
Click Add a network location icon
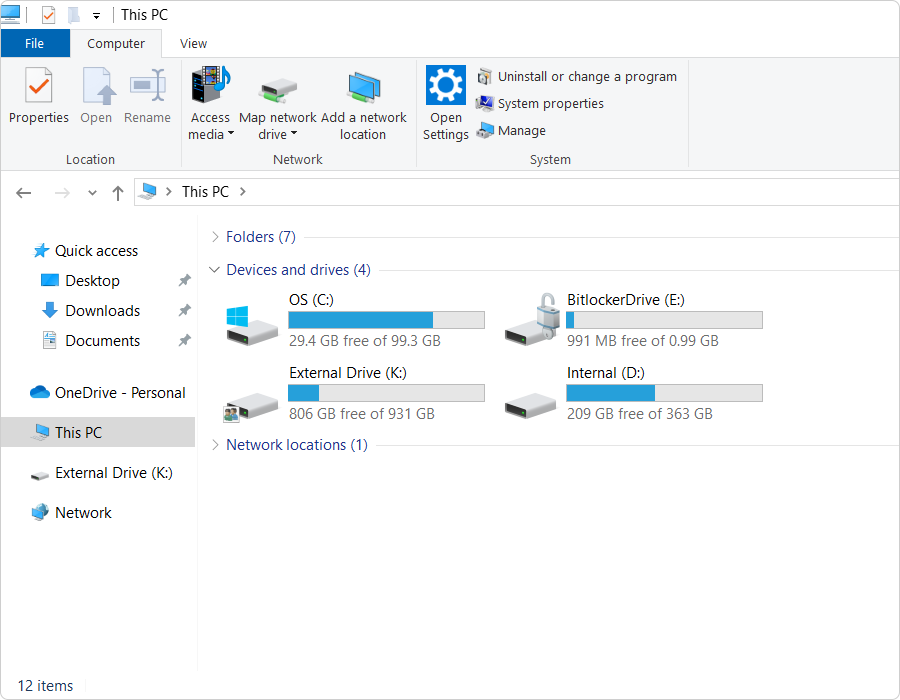click(x=363, y=90)
